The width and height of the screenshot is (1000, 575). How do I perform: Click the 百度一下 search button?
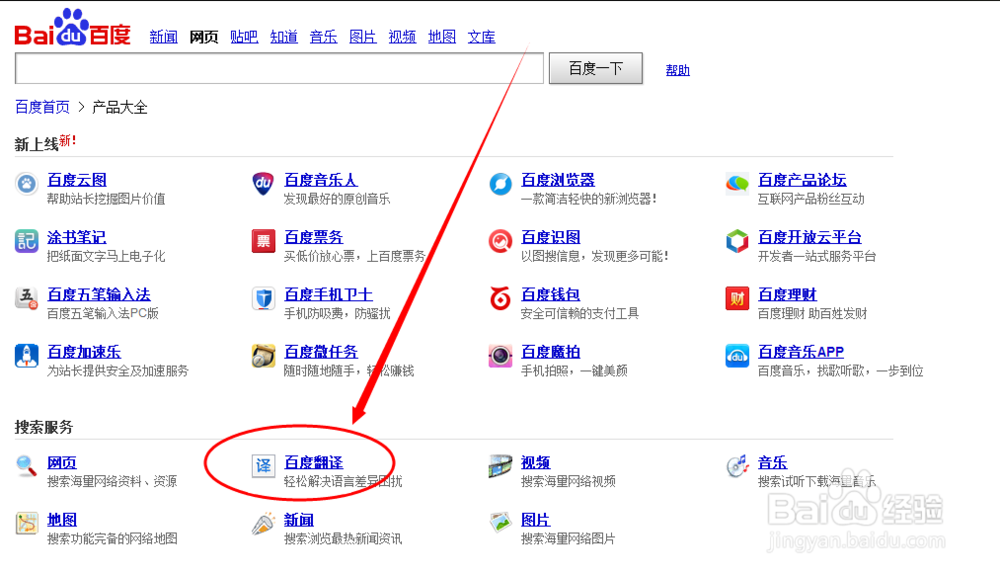pos(596,68)
